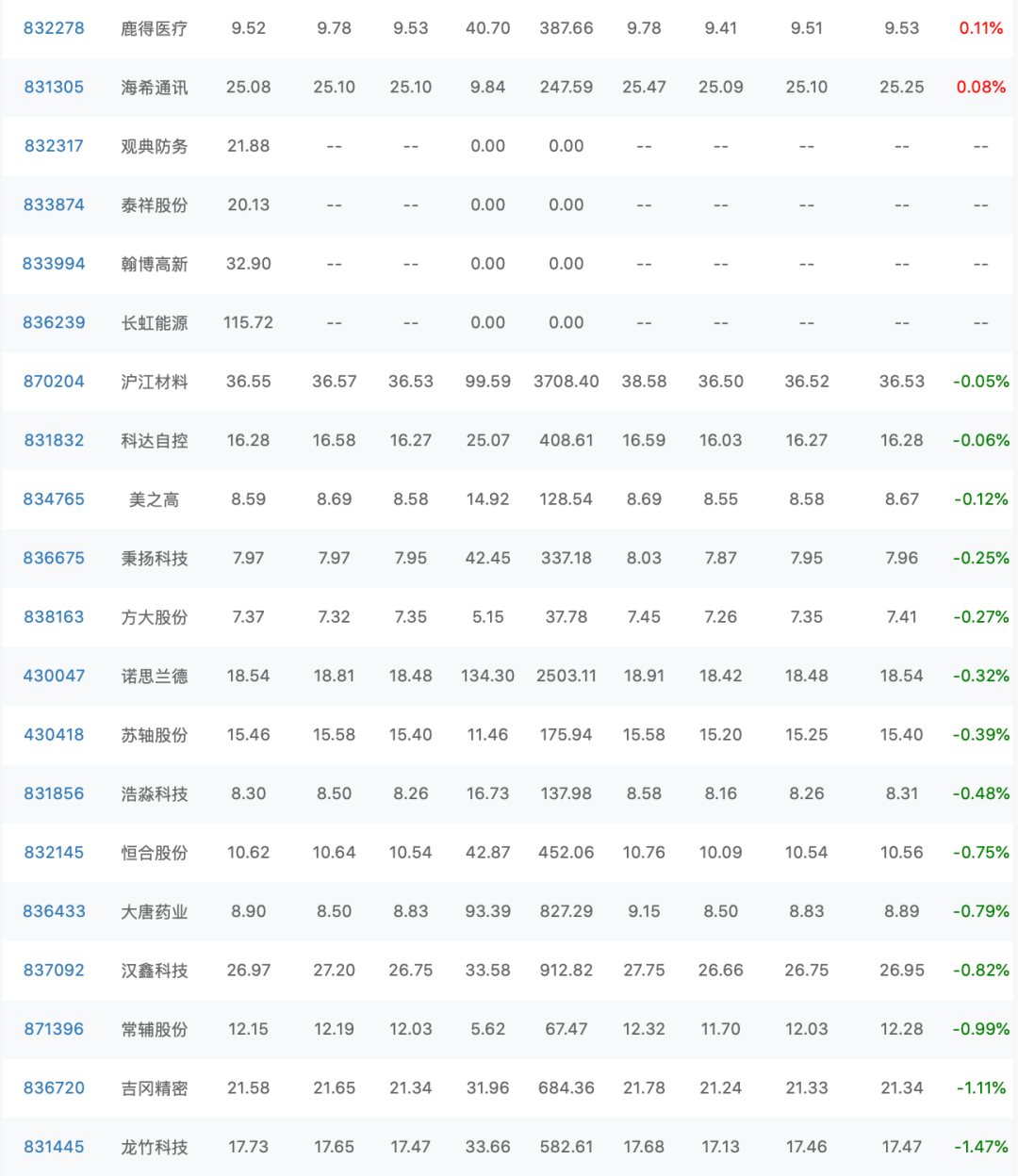Click the -0.99% change value
The height and width of the screenshot is (1176, 1018).
point(981,1029)
